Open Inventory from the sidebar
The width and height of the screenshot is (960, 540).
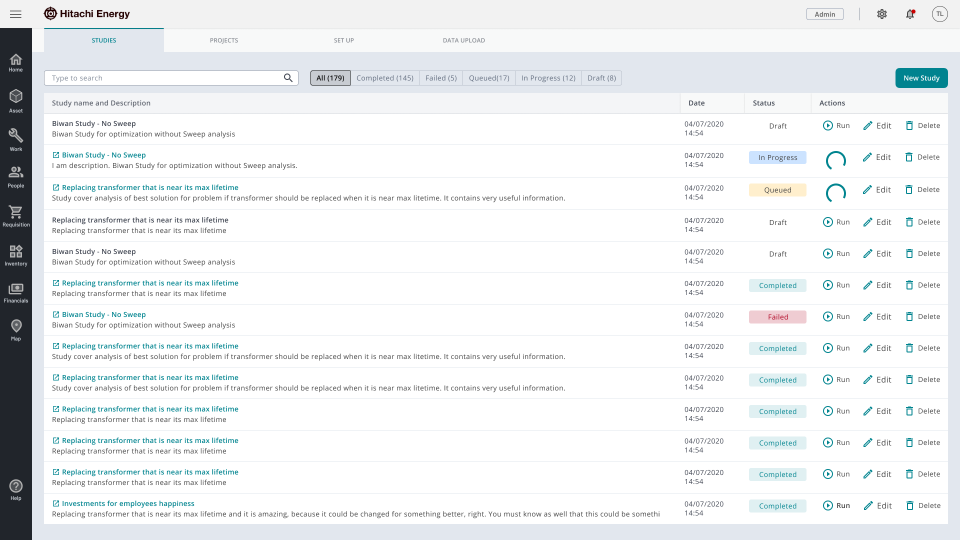pos(16,254)
